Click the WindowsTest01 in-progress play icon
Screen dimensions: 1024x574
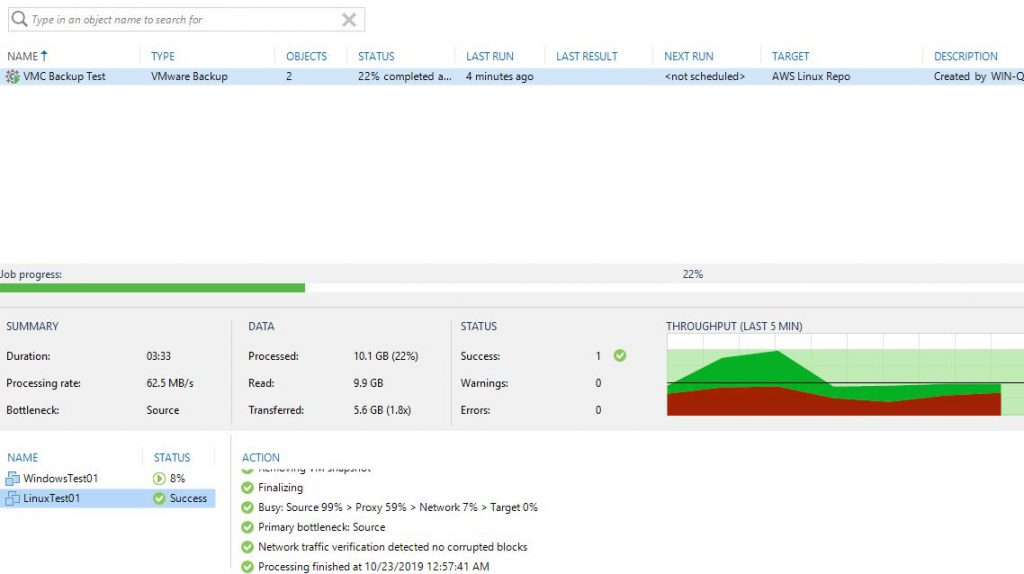[x=159, y=479]
